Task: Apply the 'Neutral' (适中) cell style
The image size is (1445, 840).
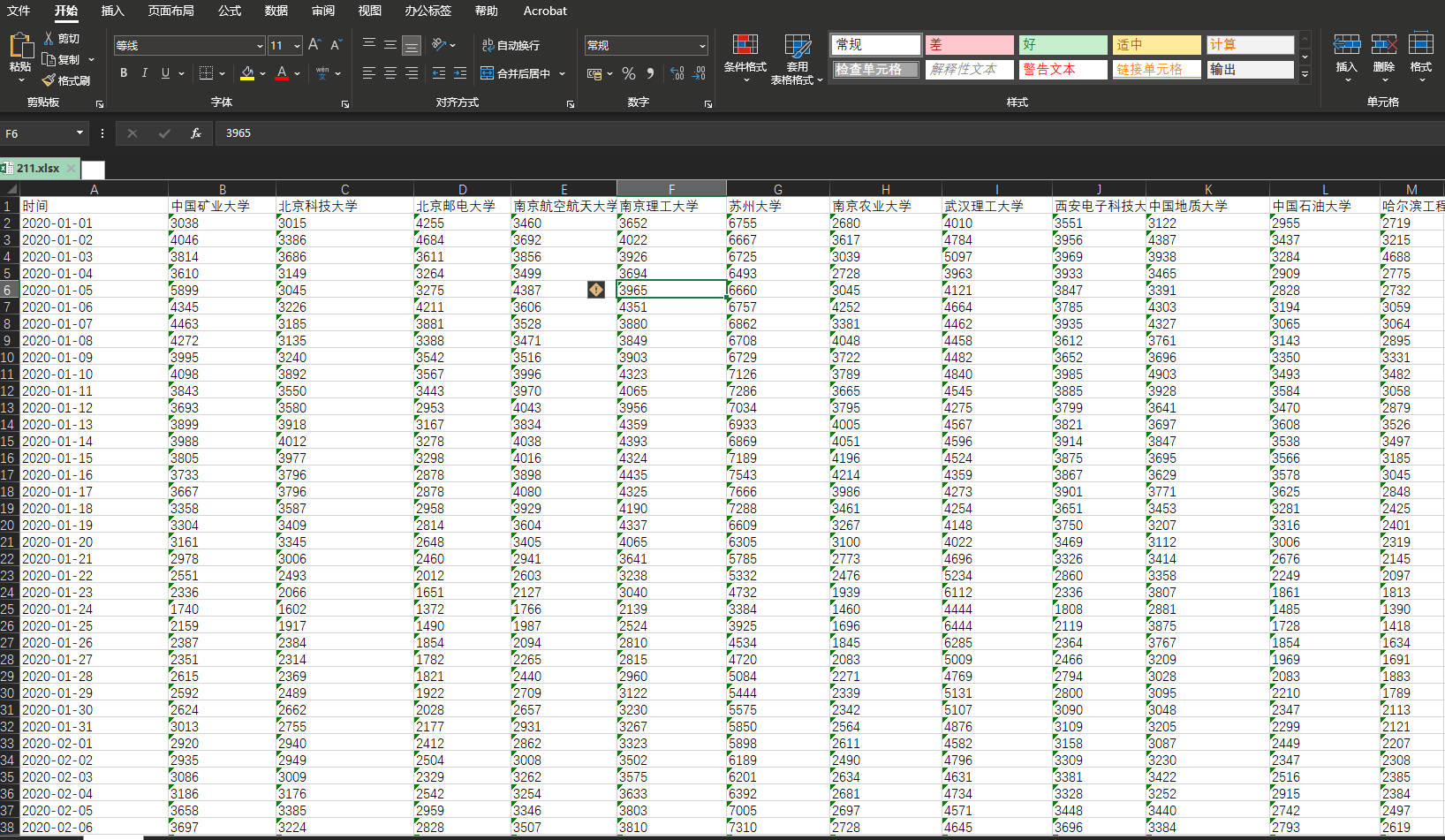Action: pyautogui.click(x=1157, y=44)
